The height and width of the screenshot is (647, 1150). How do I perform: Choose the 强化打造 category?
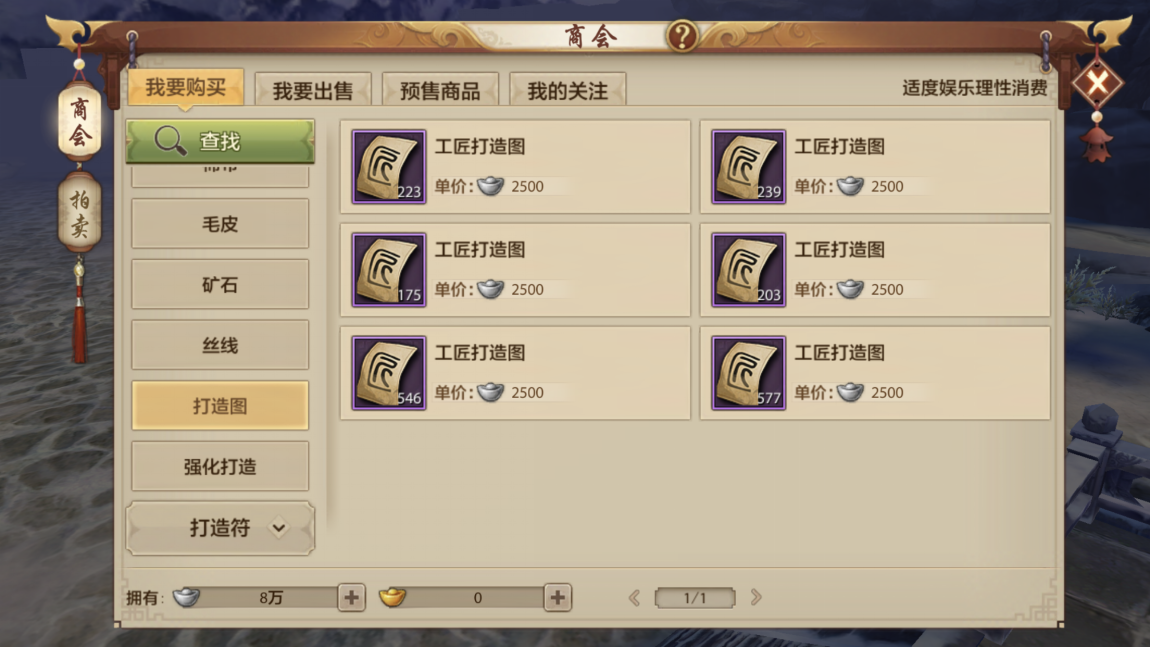tap(220, 467)
